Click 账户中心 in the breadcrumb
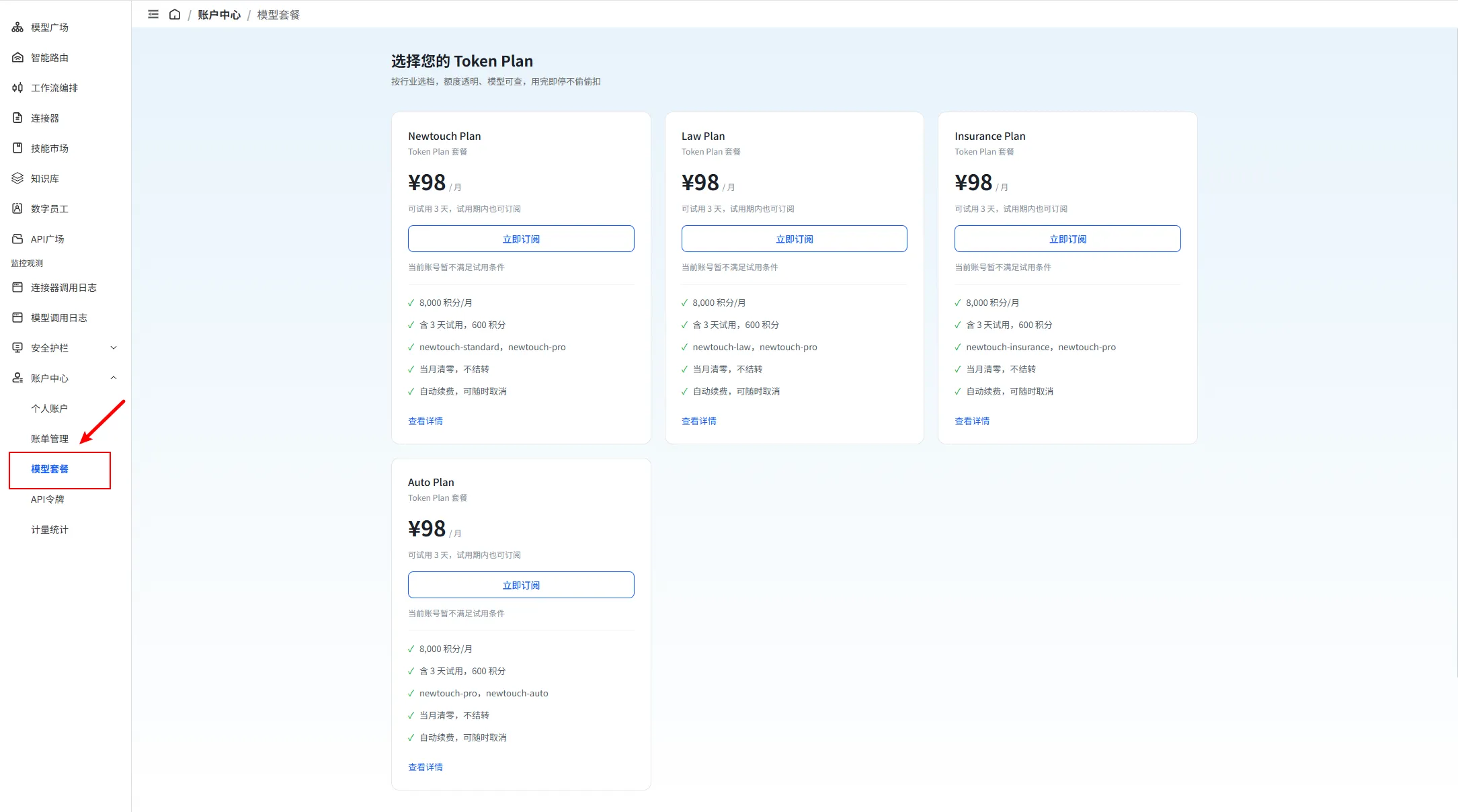 219,15
